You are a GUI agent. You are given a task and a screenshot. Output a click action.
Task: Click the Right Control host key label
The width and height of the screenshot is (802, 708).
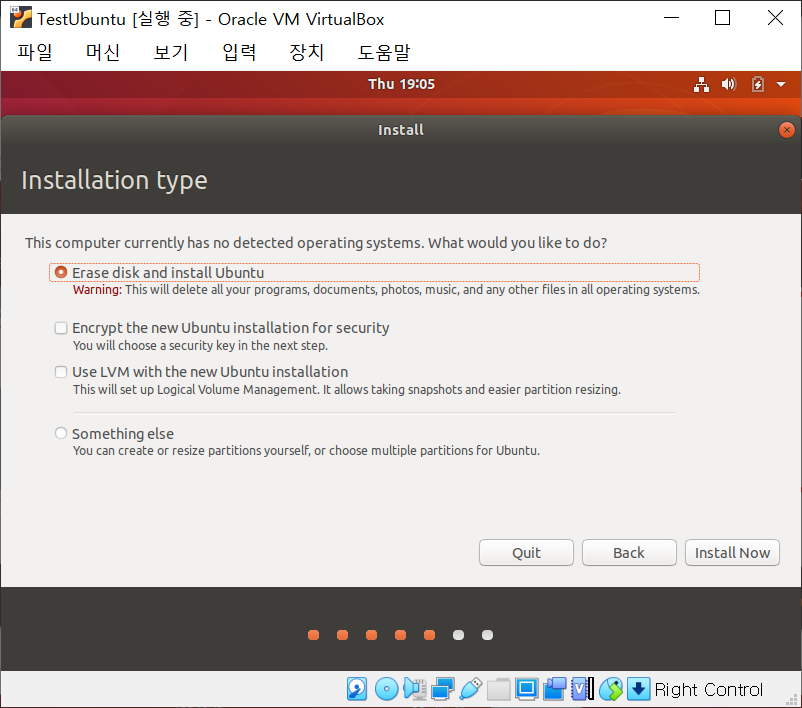[x=708, y=690]
